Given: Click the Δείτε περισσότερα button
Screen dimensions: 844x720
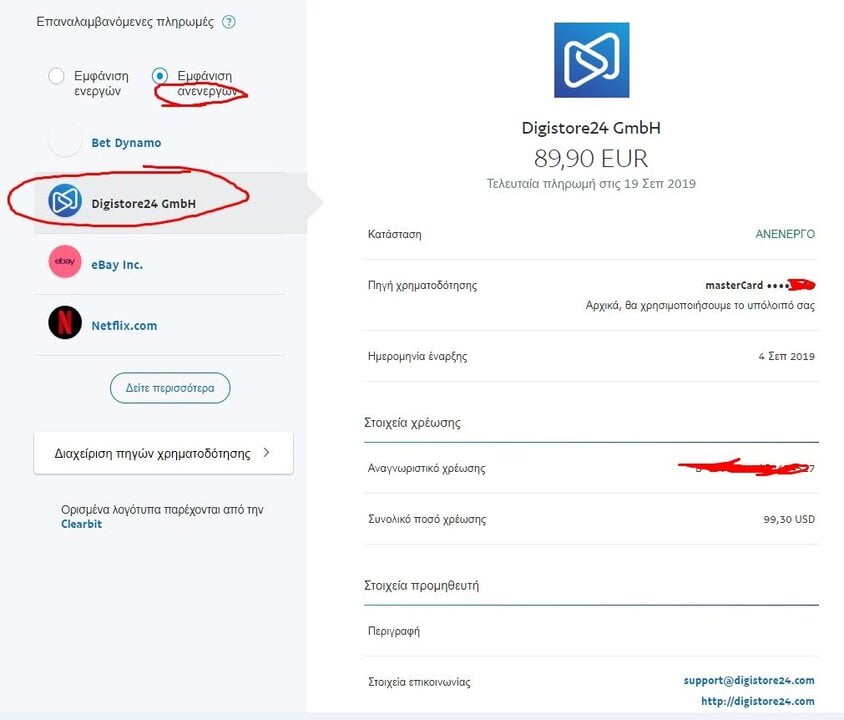Looking at the screenshot, I should click(170, 388).
